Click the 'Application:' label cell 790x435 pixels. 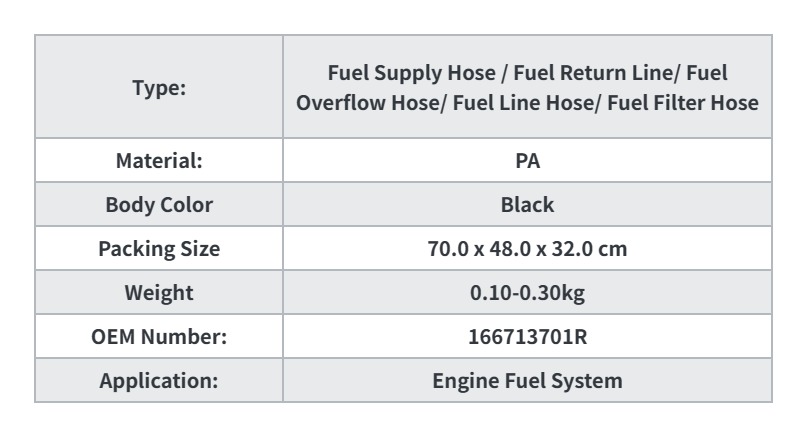click(160, 381)
